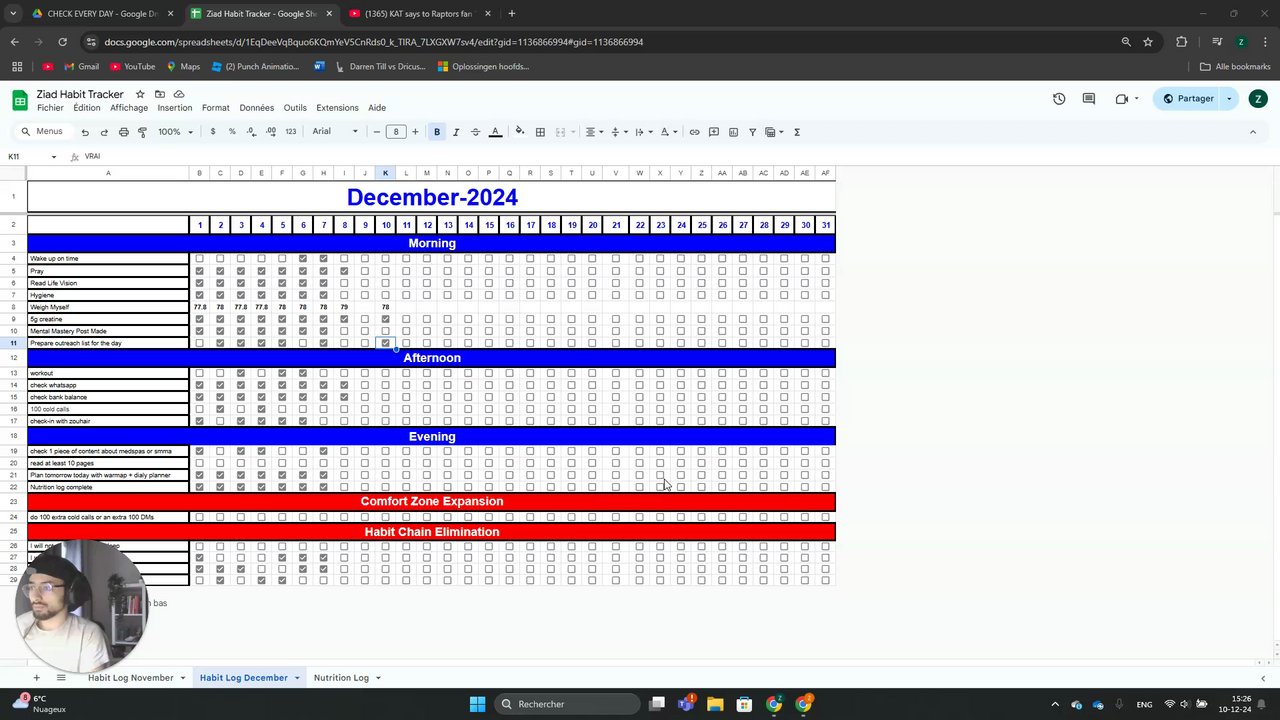Insert a link with the toolbar icon
Image resolution: width=1280 pixels, height=720 pixels.
pyautogui.click(x=694, y=132)
